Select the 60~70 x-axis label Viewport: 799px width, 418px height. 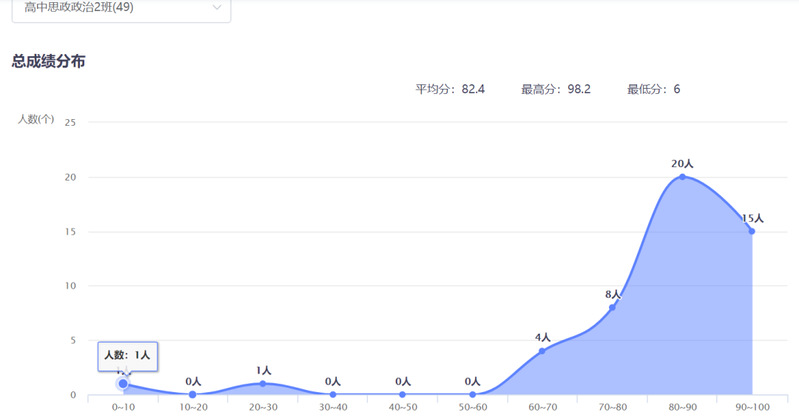pyautogui.click(x=543, y=408)
